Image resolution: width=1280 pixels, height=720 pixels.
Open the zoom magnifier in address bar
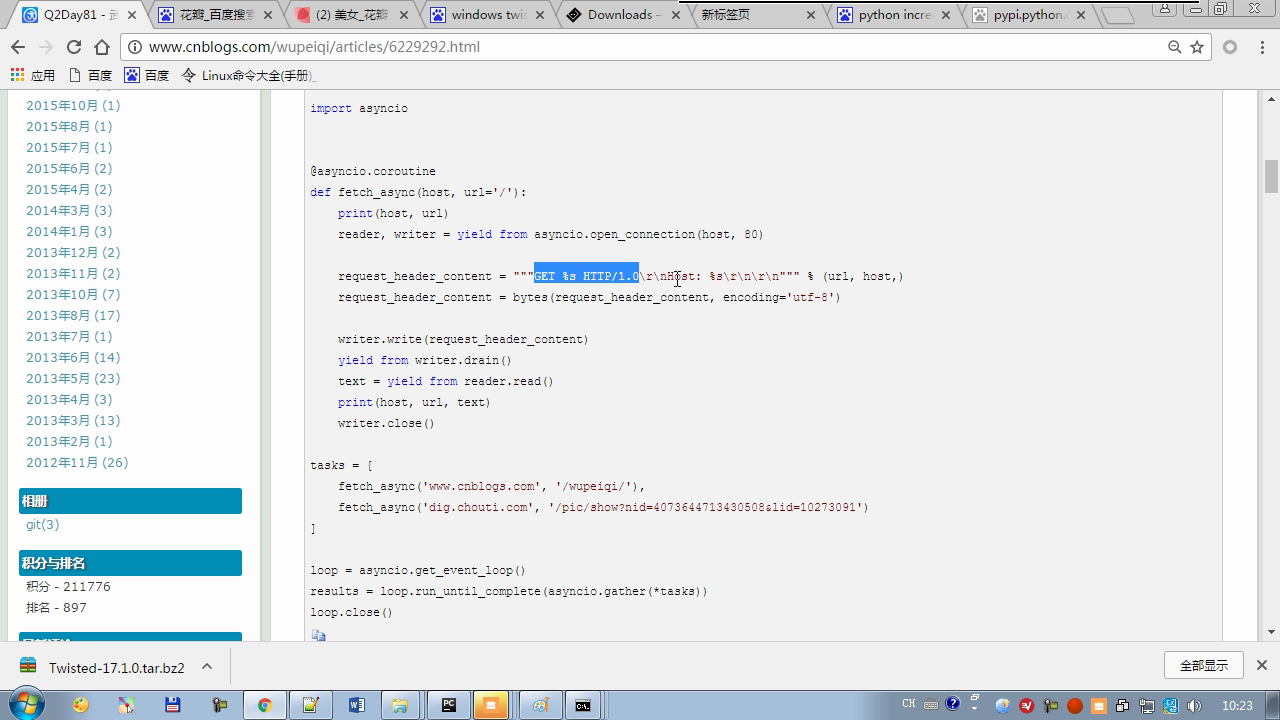pos(1175,47)
